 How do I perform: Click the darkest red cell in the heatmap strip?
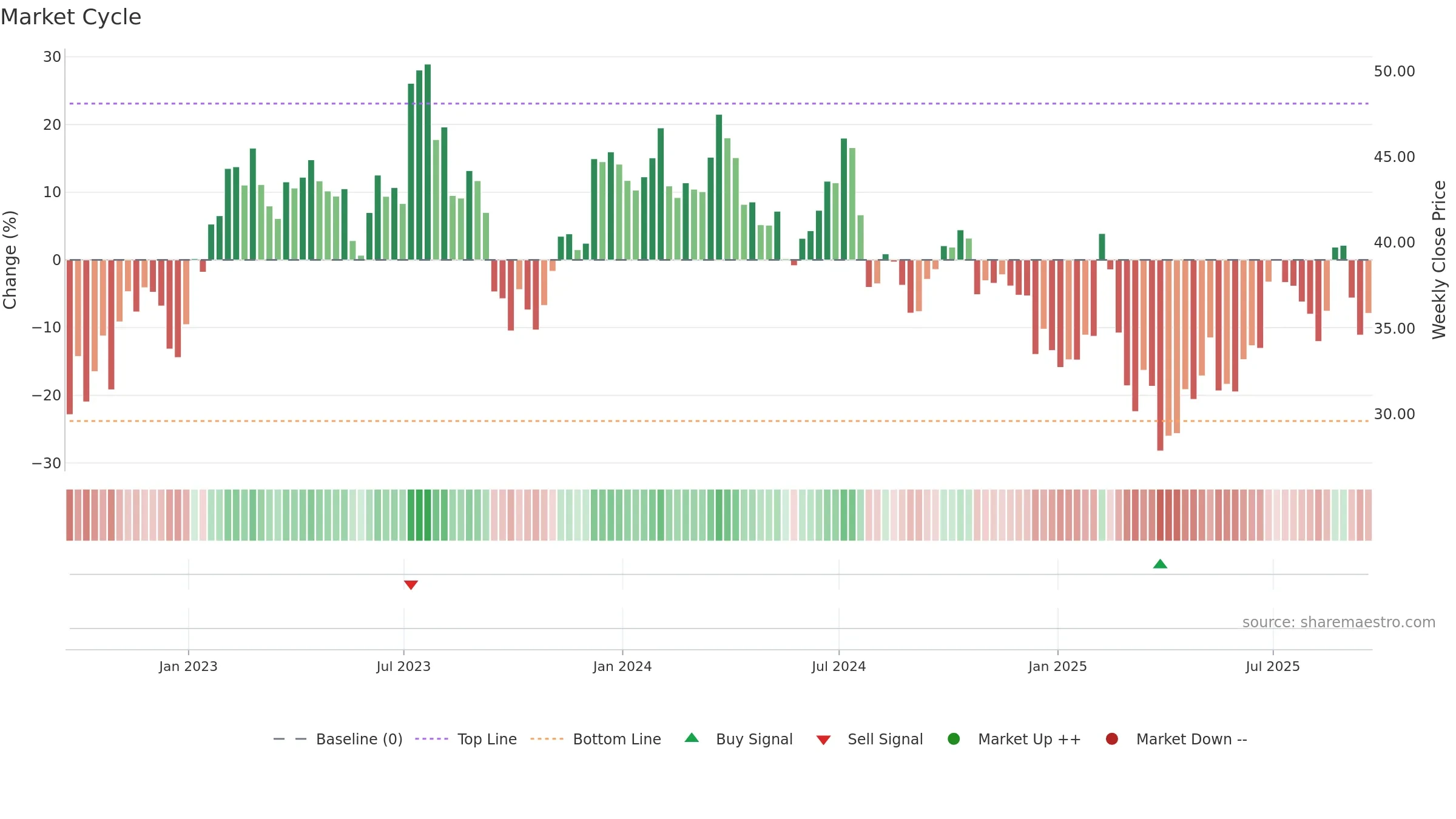(1160, 515)
